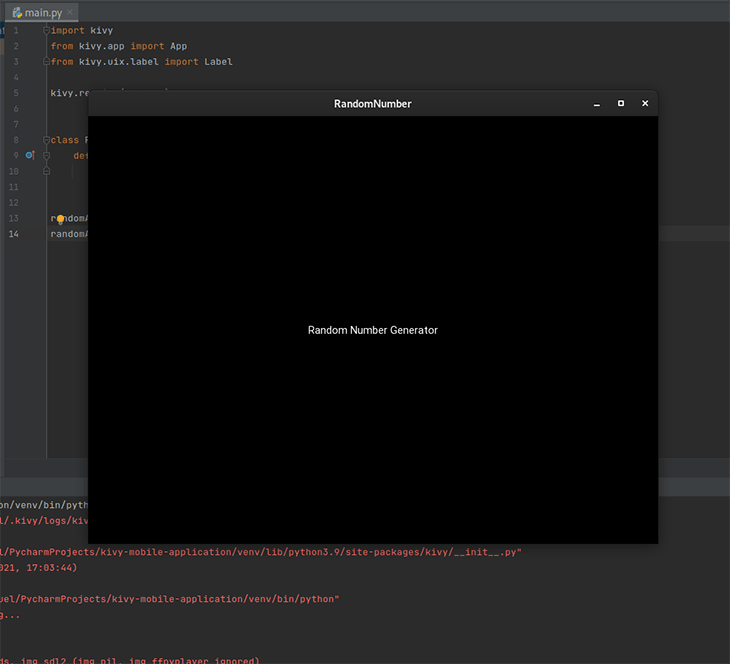Viewport: 730px width, 664px height.
Task: Close the RandomNumber window
Action: [x=645, y=103]
